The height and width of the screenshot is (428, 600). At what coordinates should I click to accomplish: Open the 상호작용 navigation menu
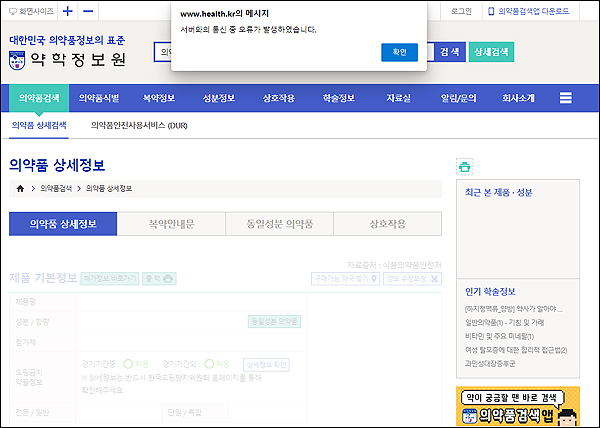click(x=279, y=98)
